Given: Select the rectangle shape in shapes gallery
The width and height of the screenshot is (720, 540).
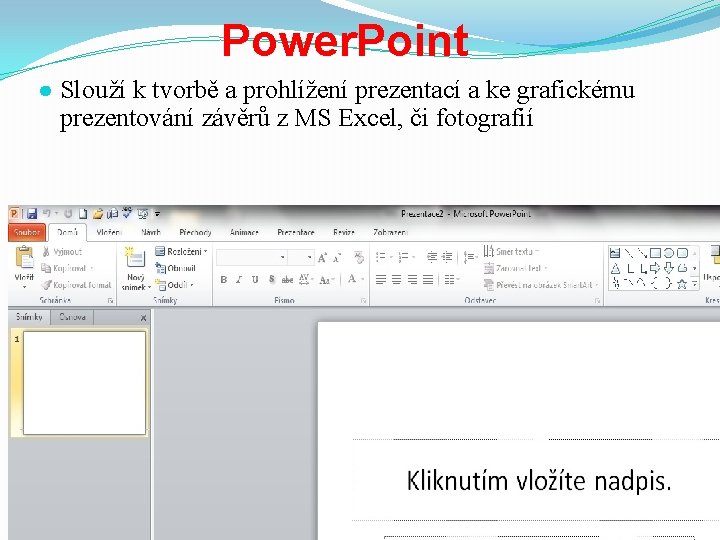Looking at the screenshot, I should point(655,253).
